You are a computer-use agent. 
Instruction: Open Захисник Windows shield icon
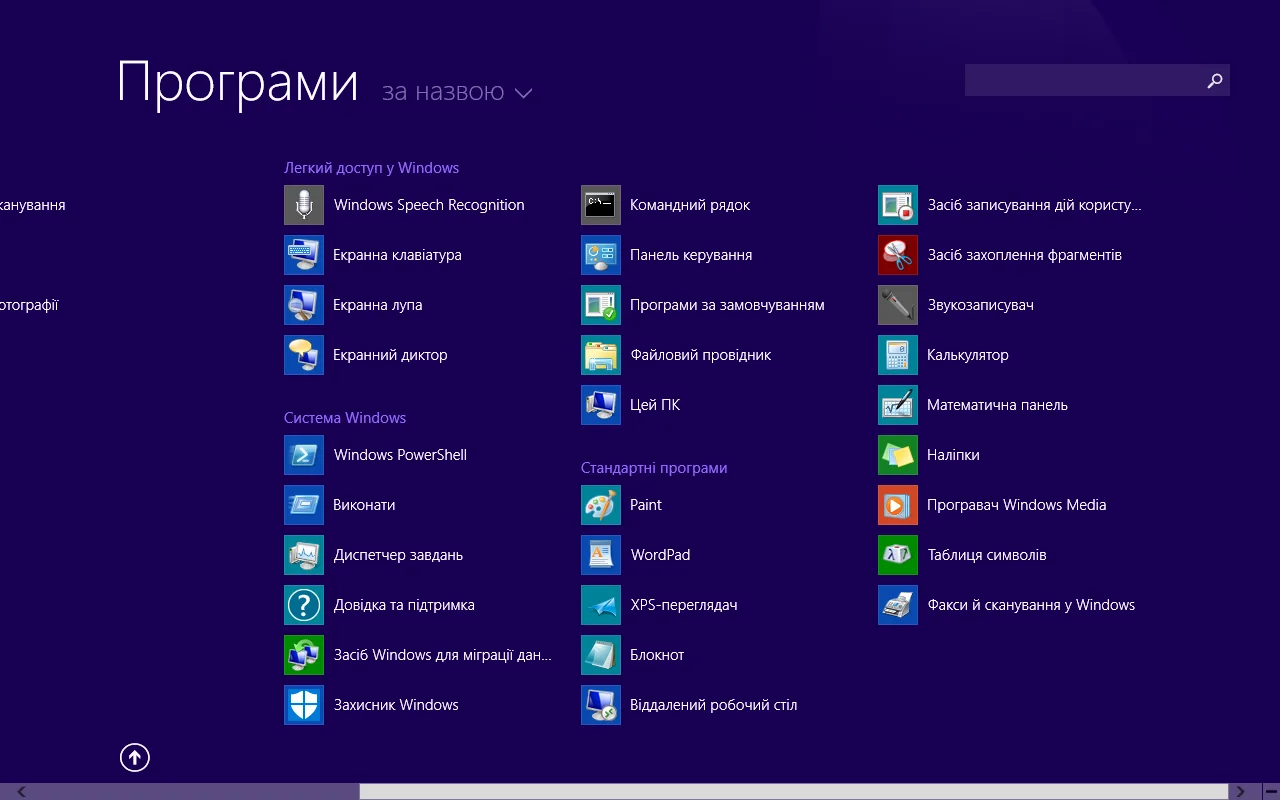[304, 705]
